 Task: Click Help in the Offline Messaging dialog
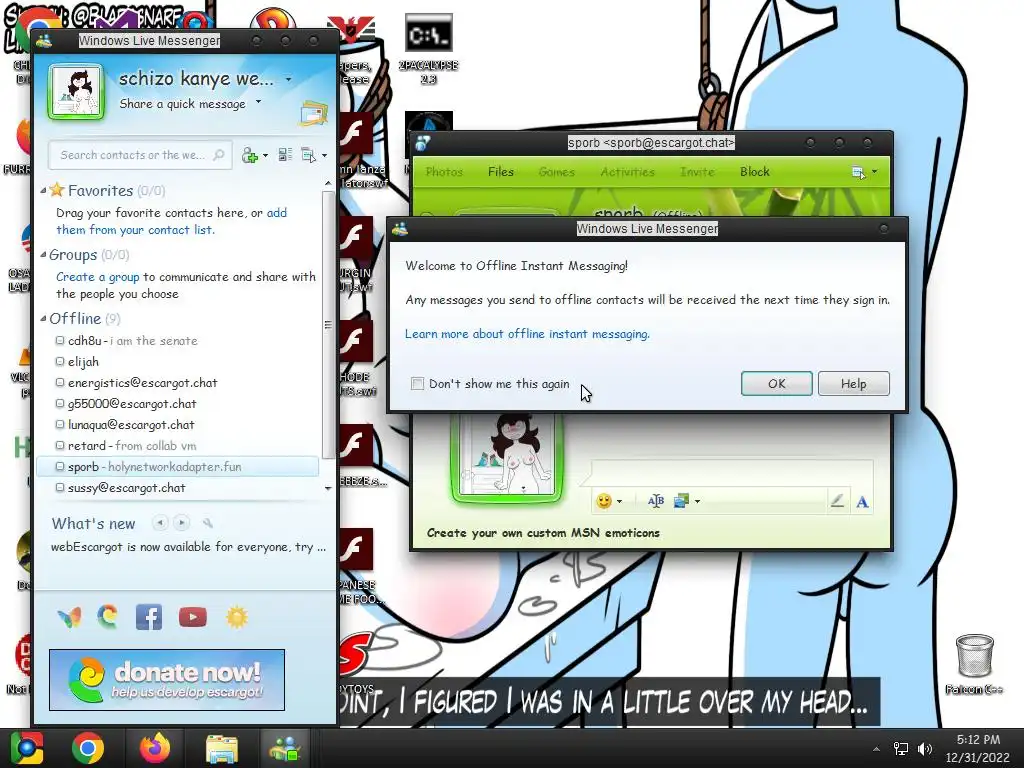pos(854,383)
